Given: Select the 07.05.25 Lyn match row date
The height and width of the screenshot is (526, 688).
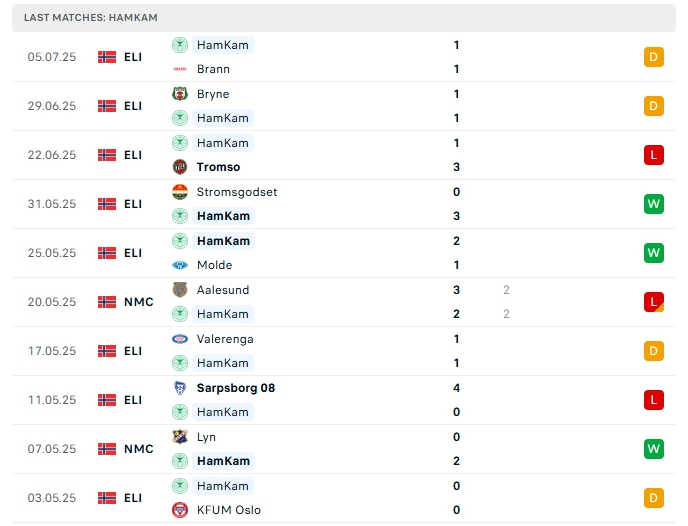Looking at the screenshot, I should [x=52, y=449].
